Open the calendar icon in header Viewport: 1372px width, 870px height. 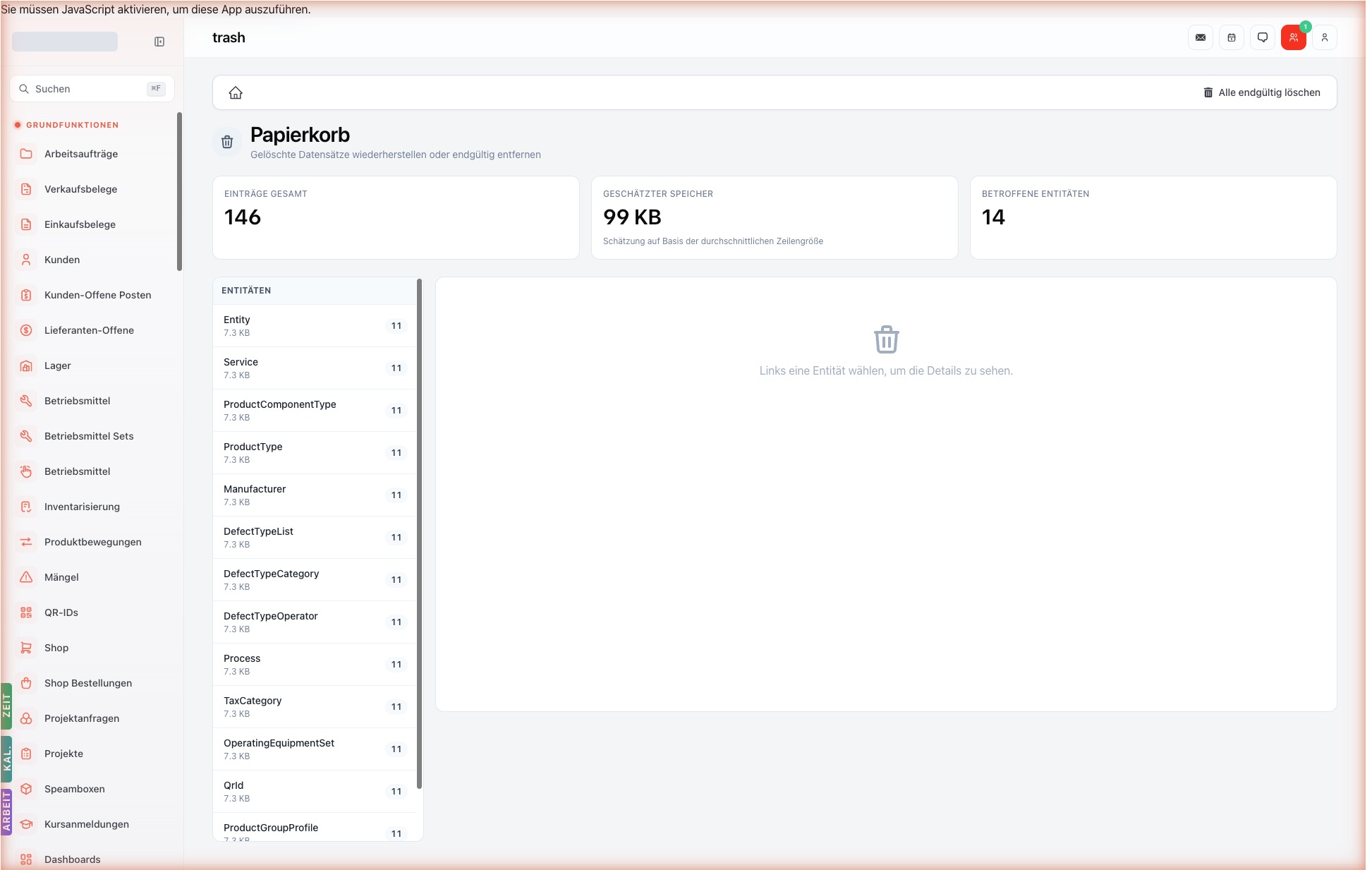[x=1232, y=37]
